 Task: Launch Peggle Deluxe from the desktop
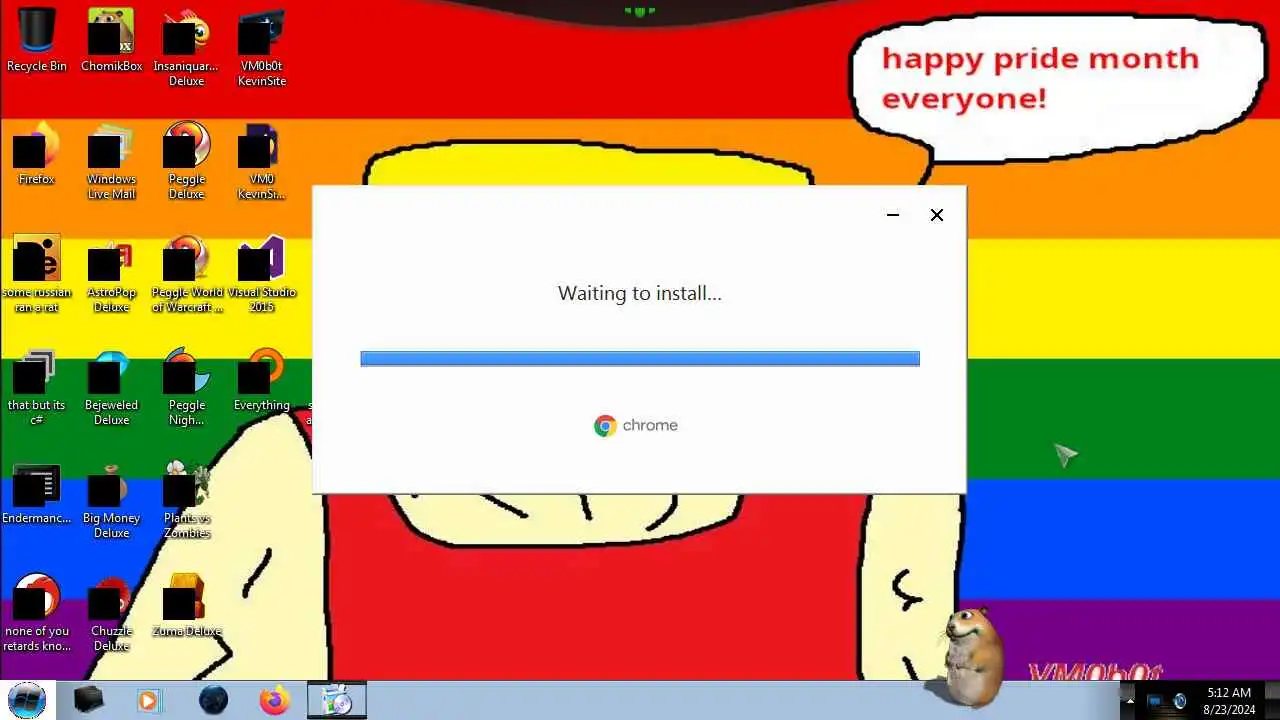coord(186,160)
